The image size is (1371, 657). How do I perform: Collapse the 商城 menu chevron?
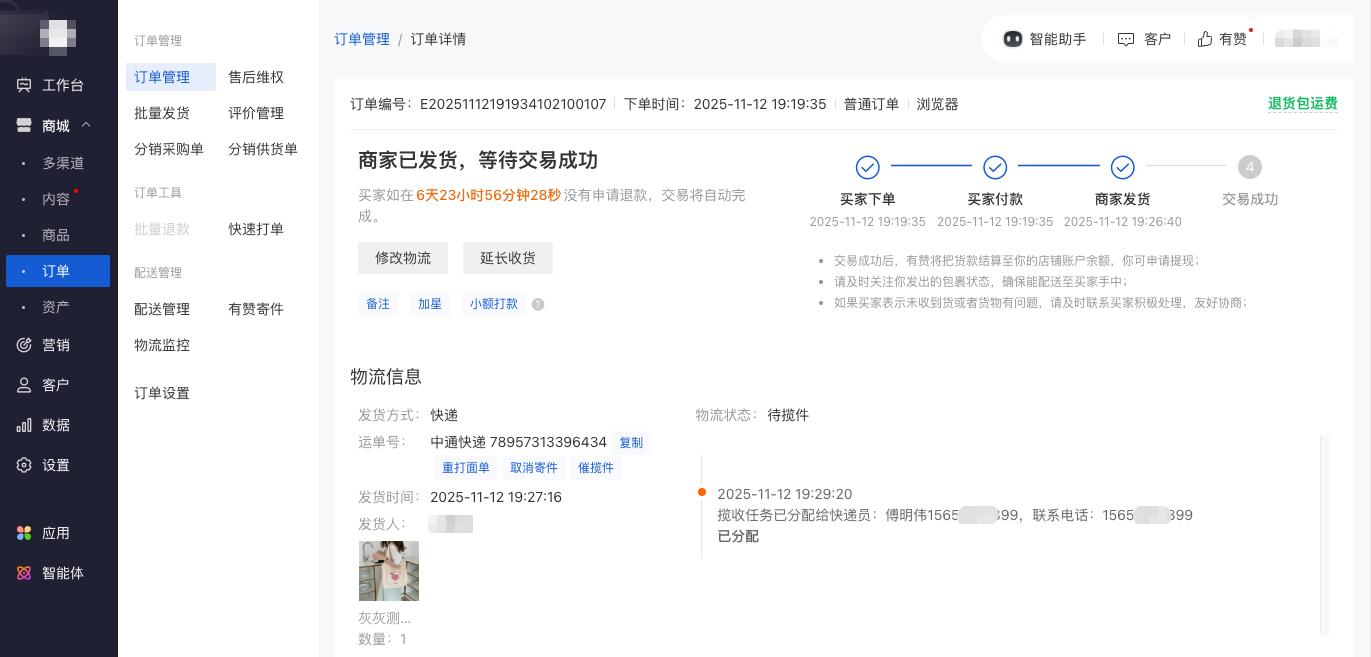pyautogui.click(x=86, y=125)
